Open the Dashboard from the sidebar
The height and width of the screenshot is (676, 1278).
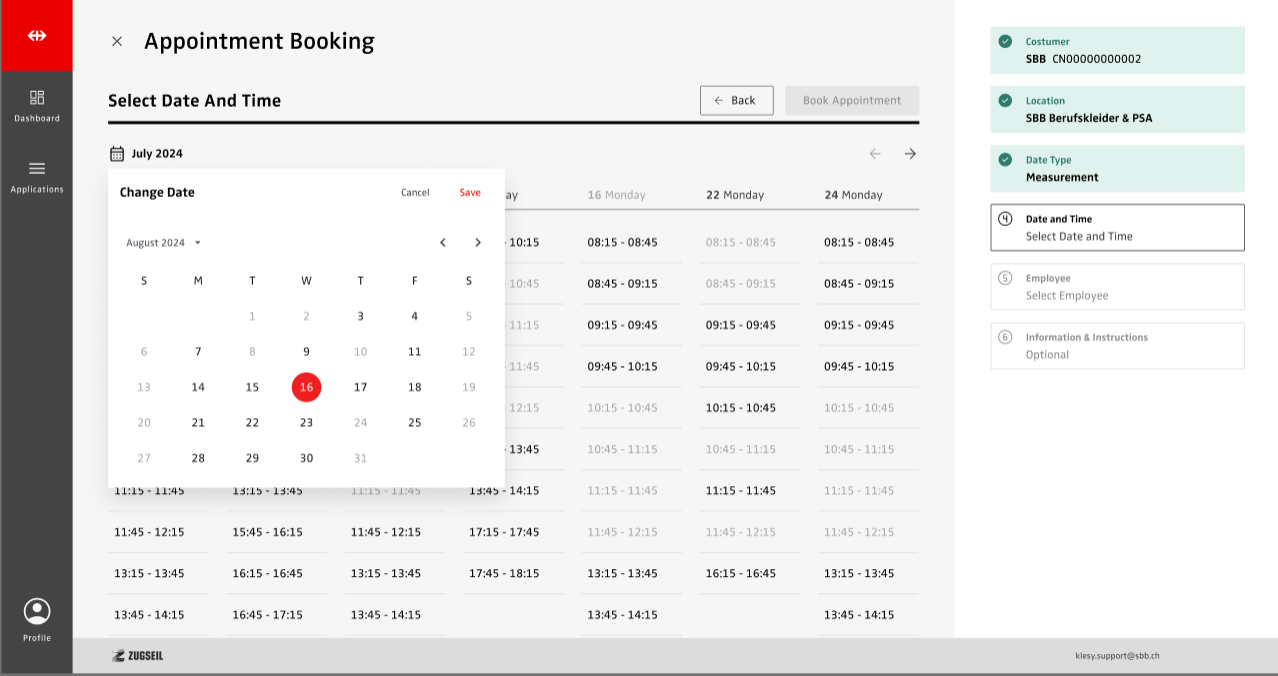37,105
